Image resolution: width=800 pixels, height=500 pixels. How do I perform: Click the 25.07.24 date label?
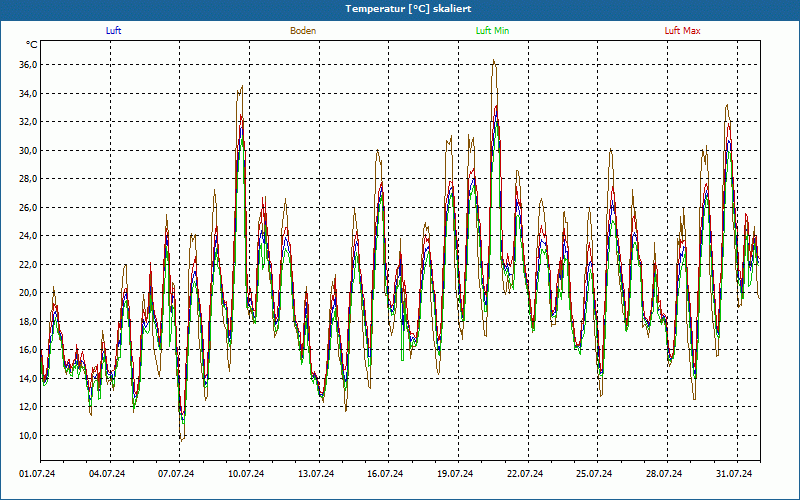(x=594, y=474)
